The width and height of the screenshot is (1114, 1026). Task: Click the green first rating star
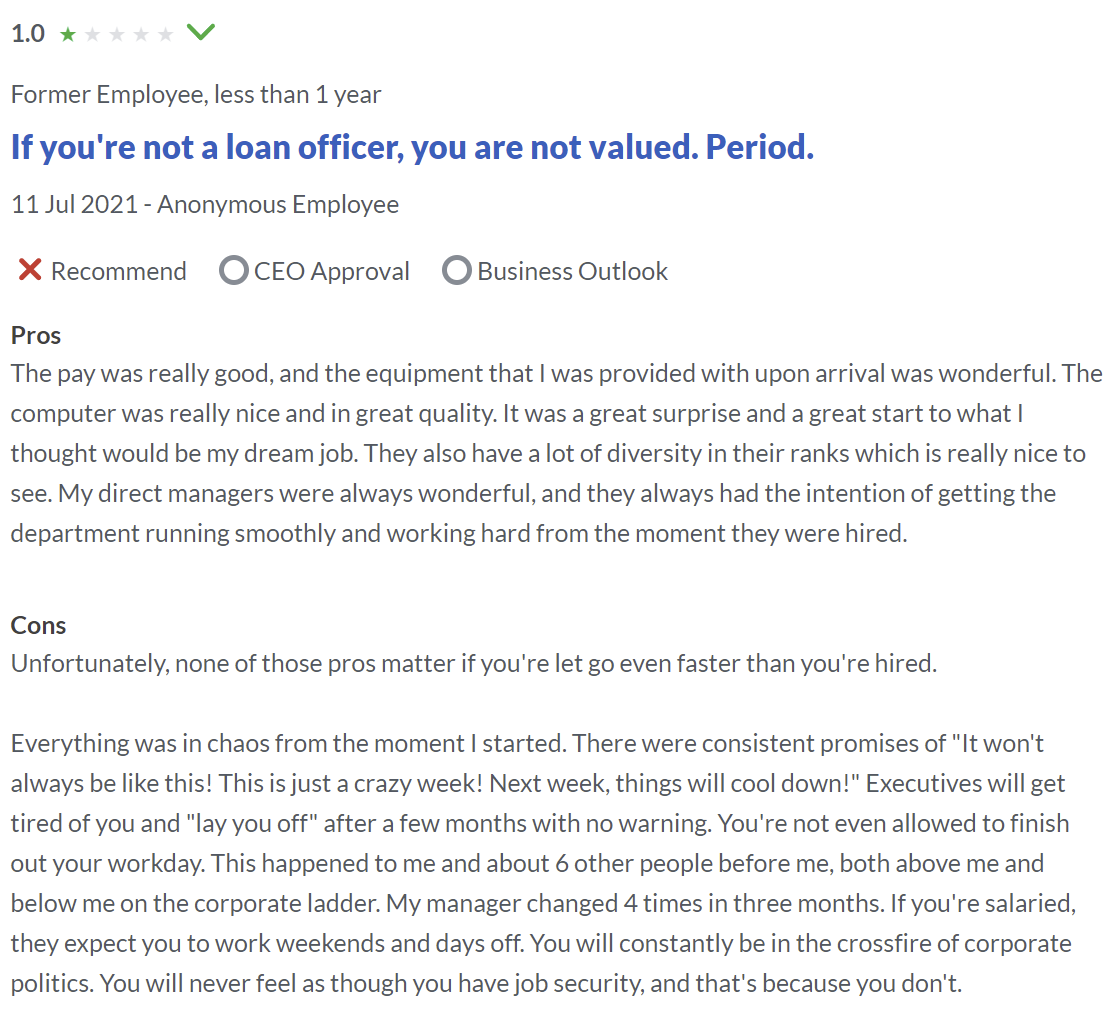(68, 34)
